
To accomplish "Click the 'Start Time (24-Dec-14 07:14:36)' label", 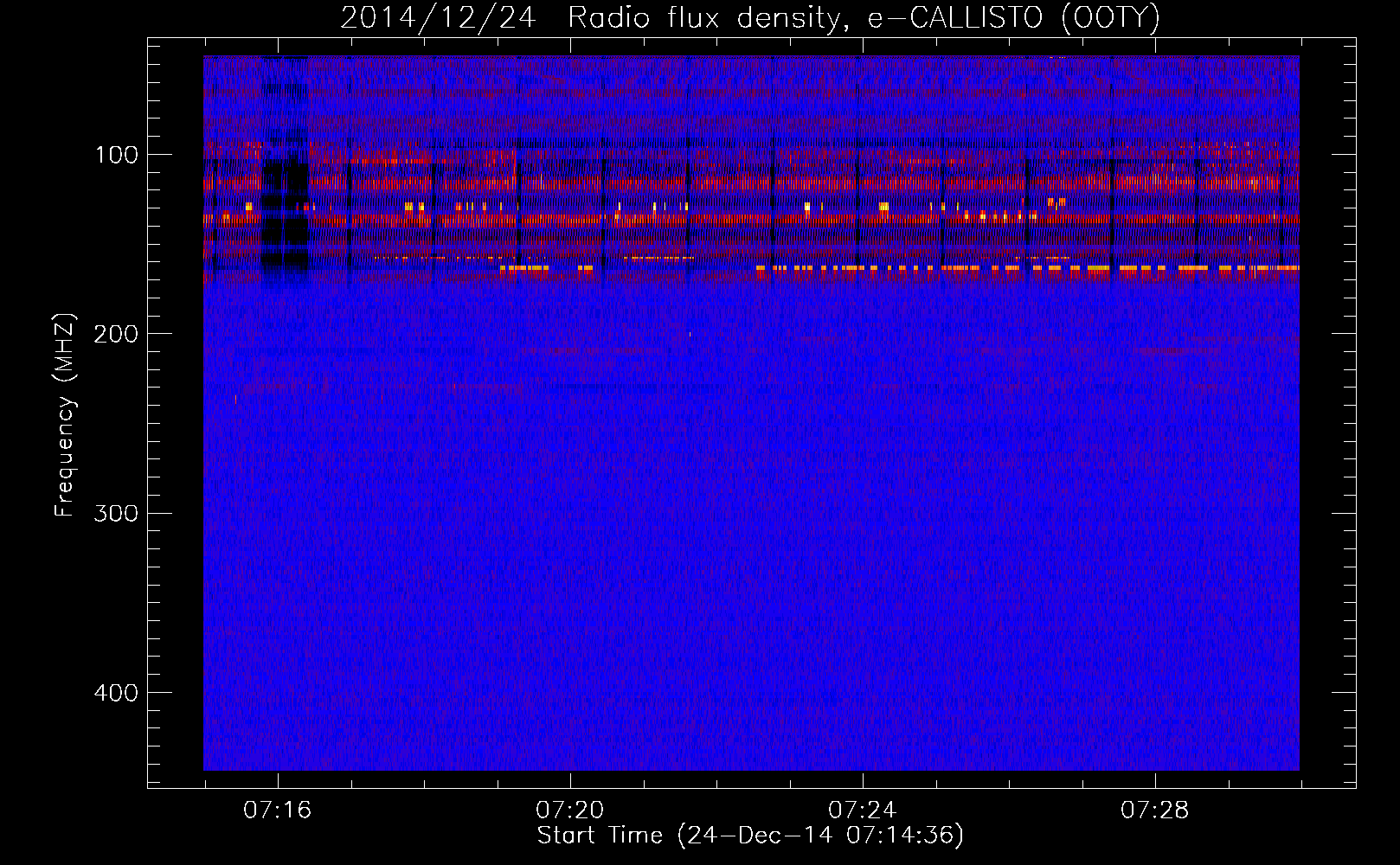I will 750,836.
